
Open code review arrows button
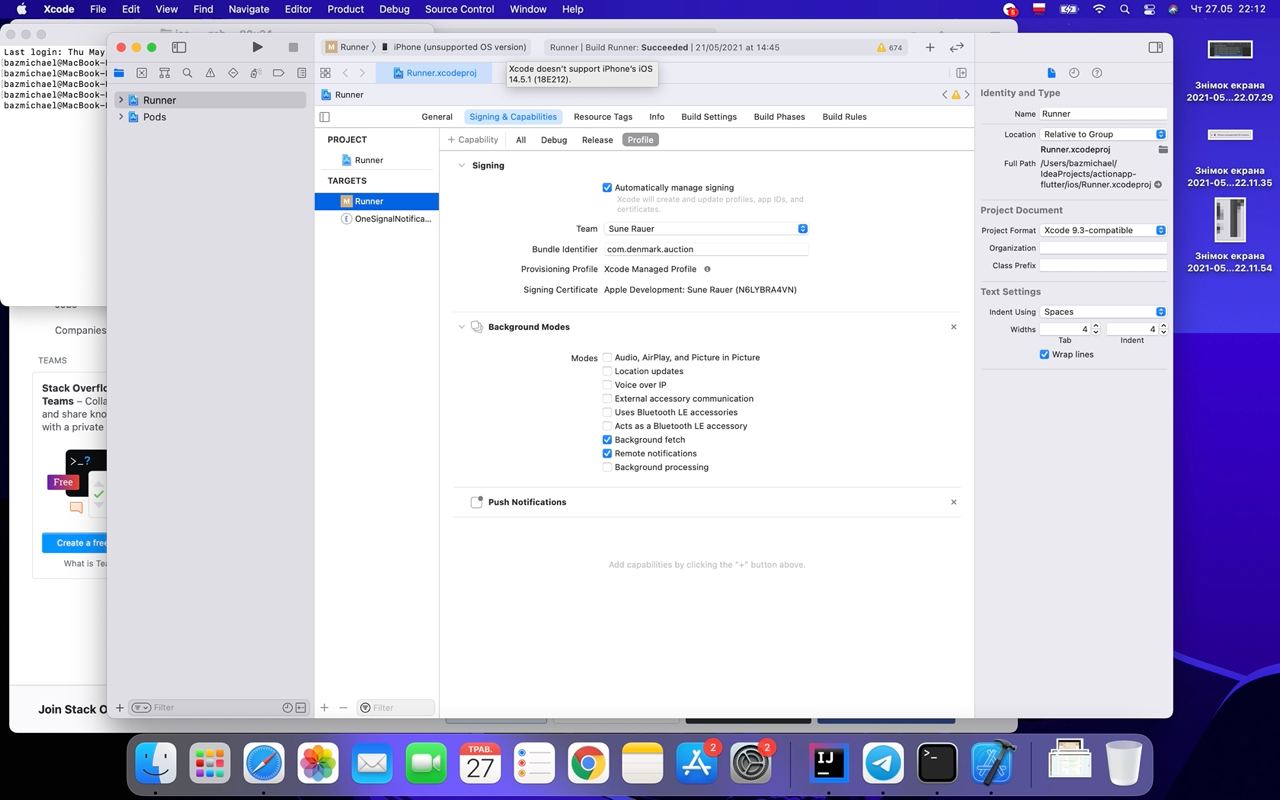coord(957,47)
